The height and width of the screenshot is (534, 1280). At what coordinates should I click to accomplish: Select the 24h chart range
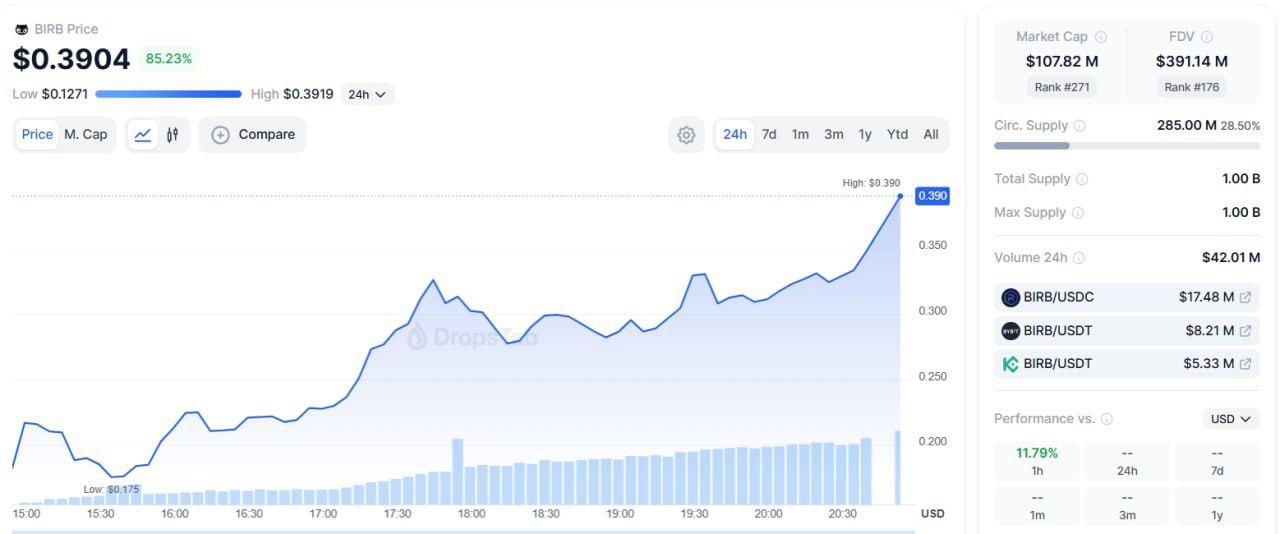tap(735, 135)
